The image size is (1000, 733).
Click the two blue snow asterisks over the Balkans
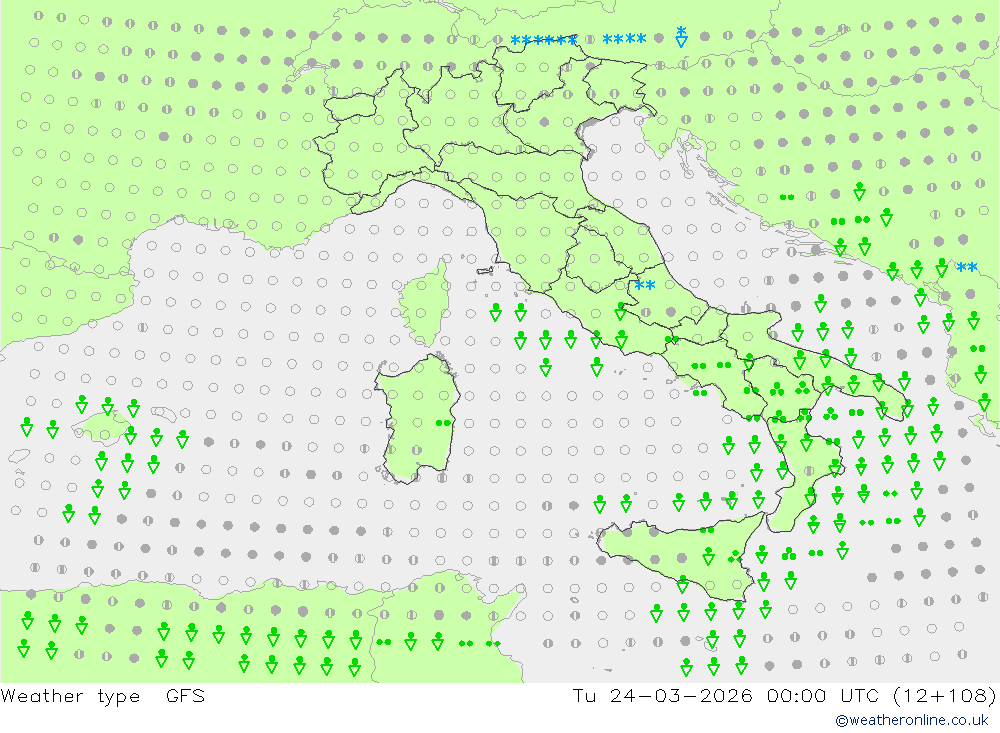(967, 267)
